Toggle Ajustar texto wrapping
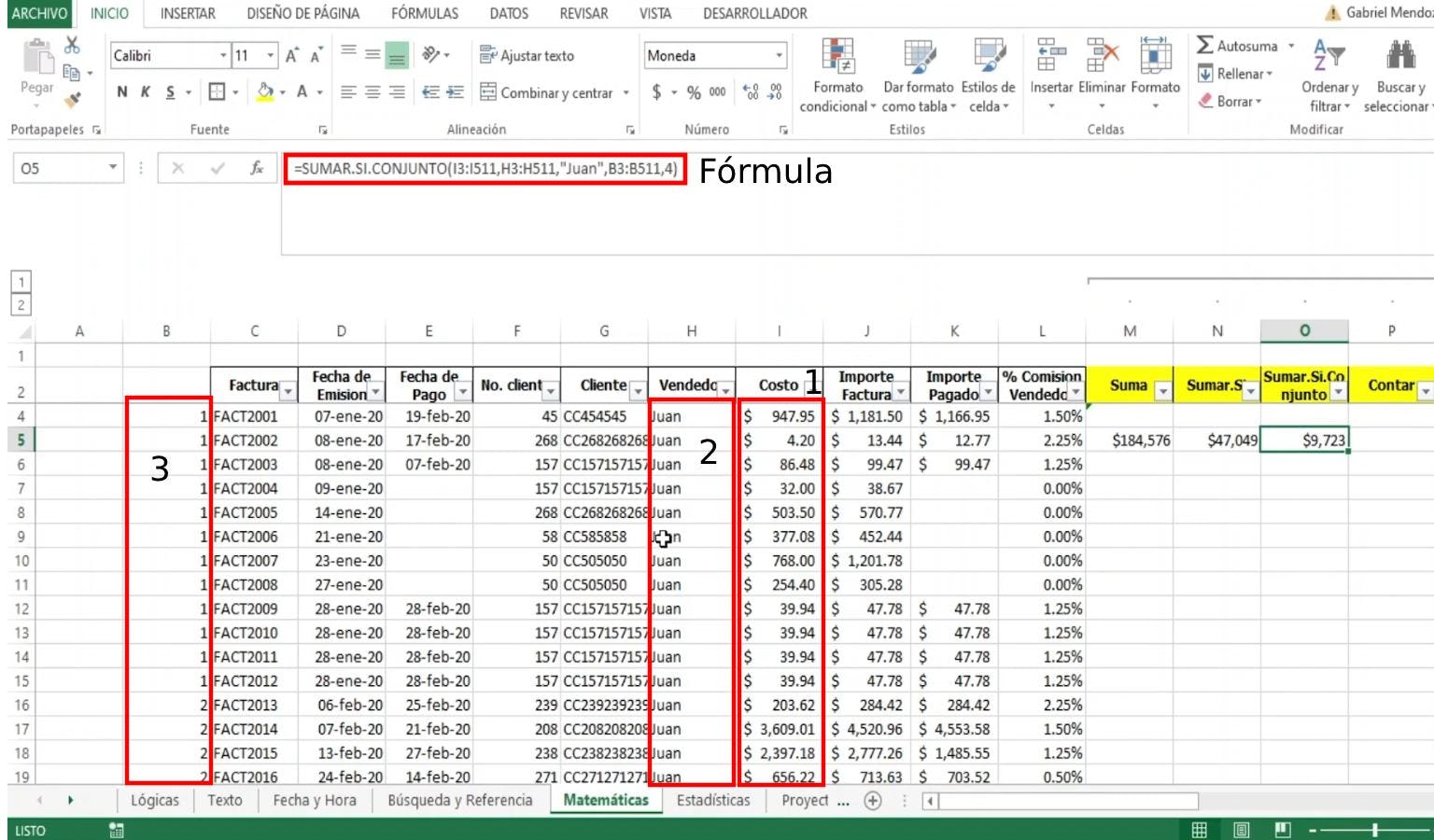The image size is (1434, 840). [x=527, y=56]
